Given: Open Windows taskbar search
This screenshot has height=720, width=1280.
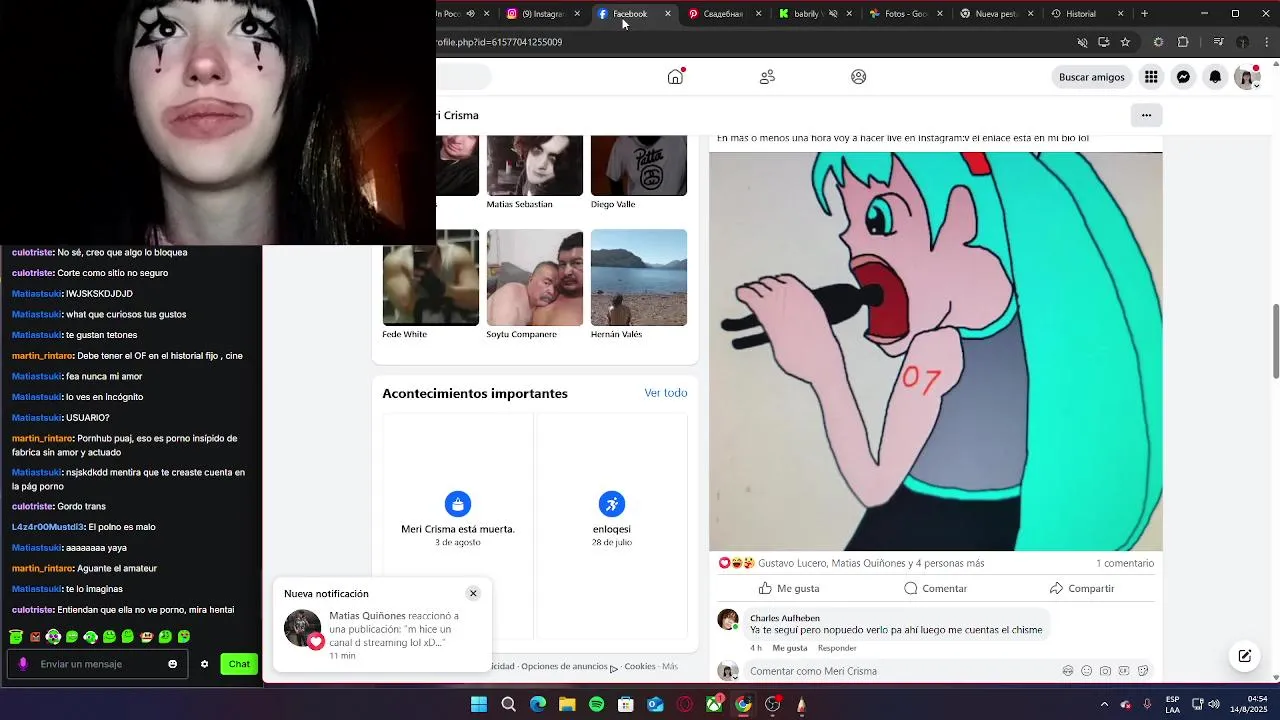Looking at the screenshot, I should click(x=508, y=705).
